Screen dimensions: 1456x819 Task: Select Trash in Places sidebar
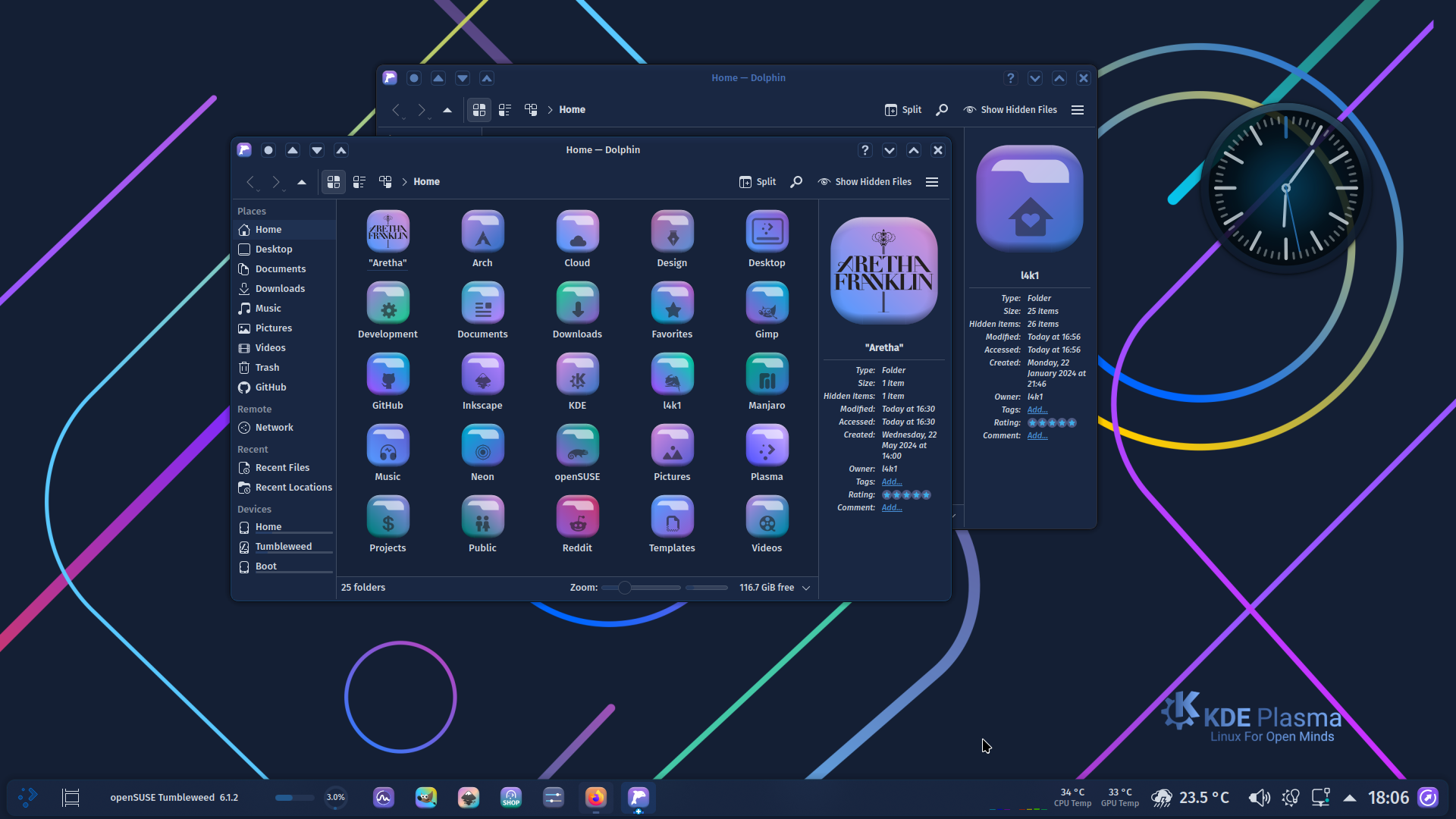[x=284, y=368]
